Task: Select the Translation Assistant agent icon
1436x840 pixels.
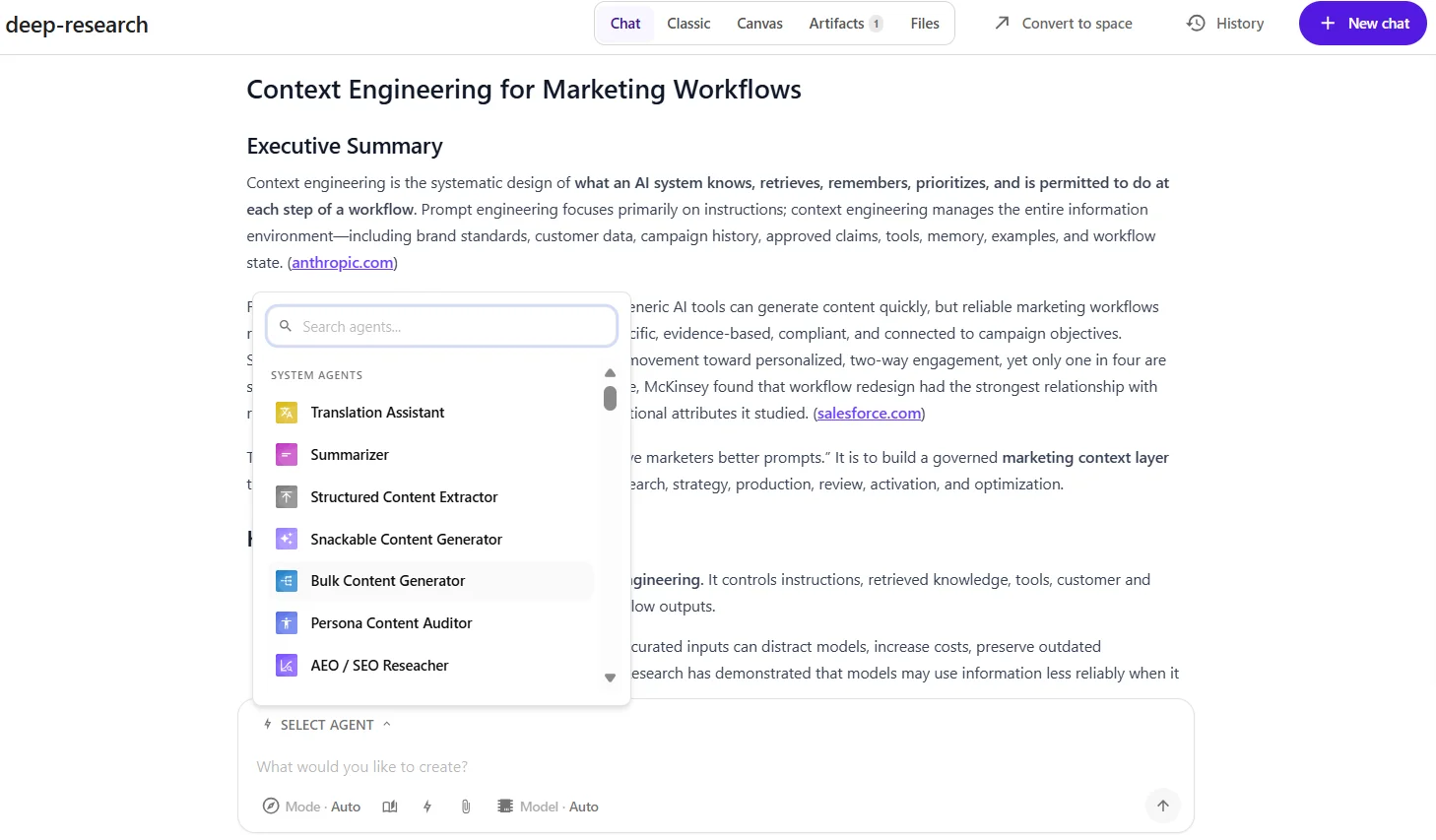Action: point(287,413)
